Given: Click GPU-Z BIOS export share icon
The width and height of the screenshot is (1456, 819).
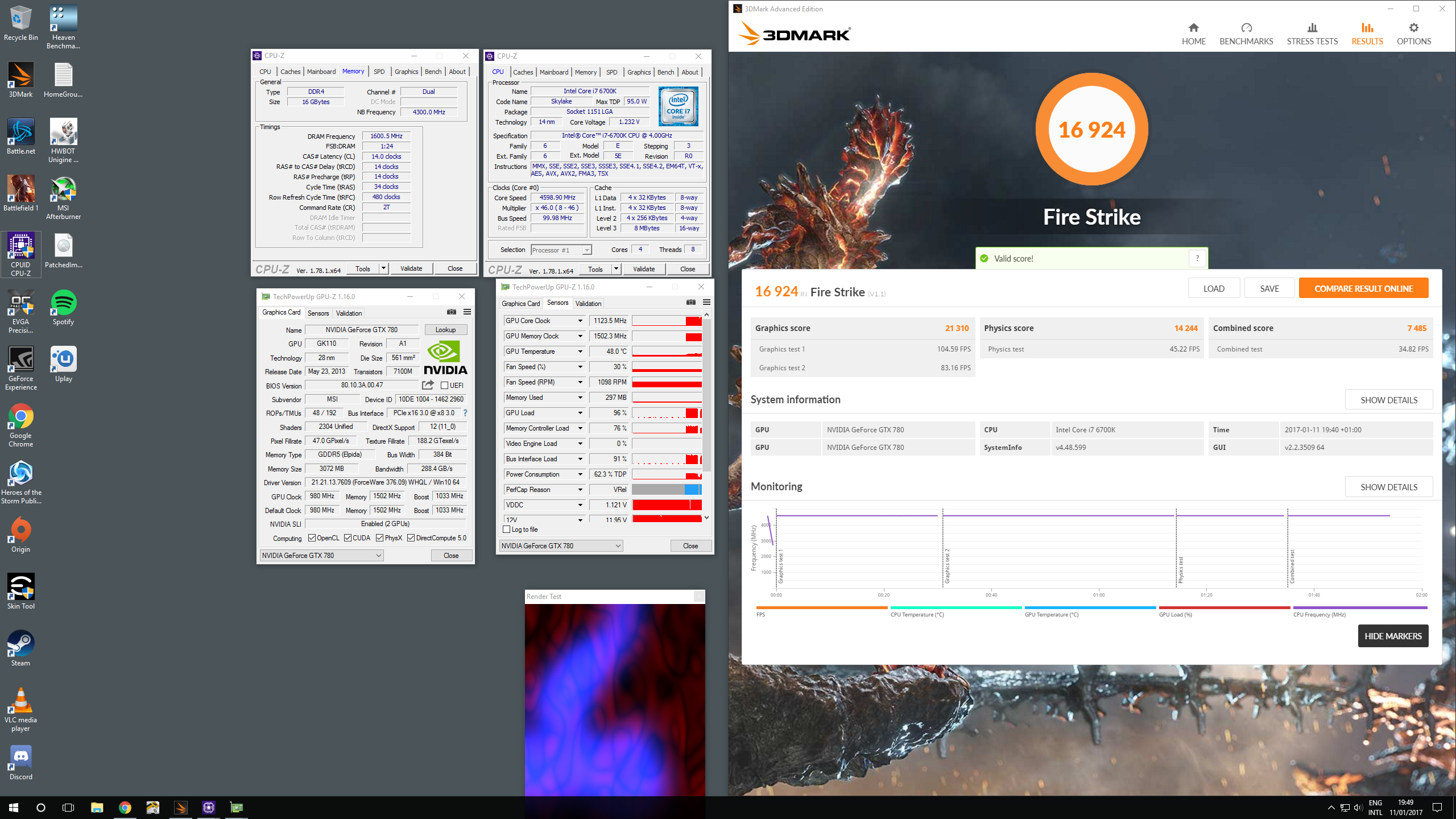Looking at the screenshot, I should tap(428, 385).
